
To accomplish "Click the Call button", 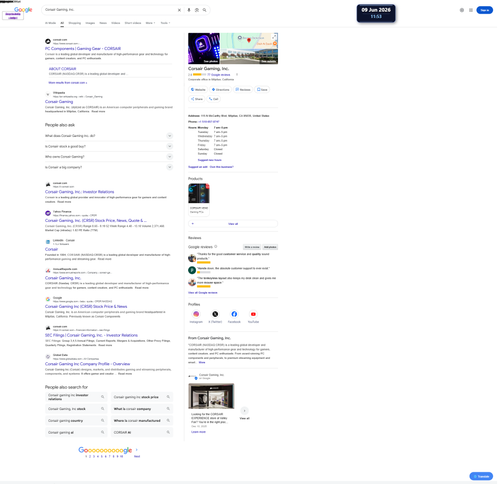I will coord(213,99).
